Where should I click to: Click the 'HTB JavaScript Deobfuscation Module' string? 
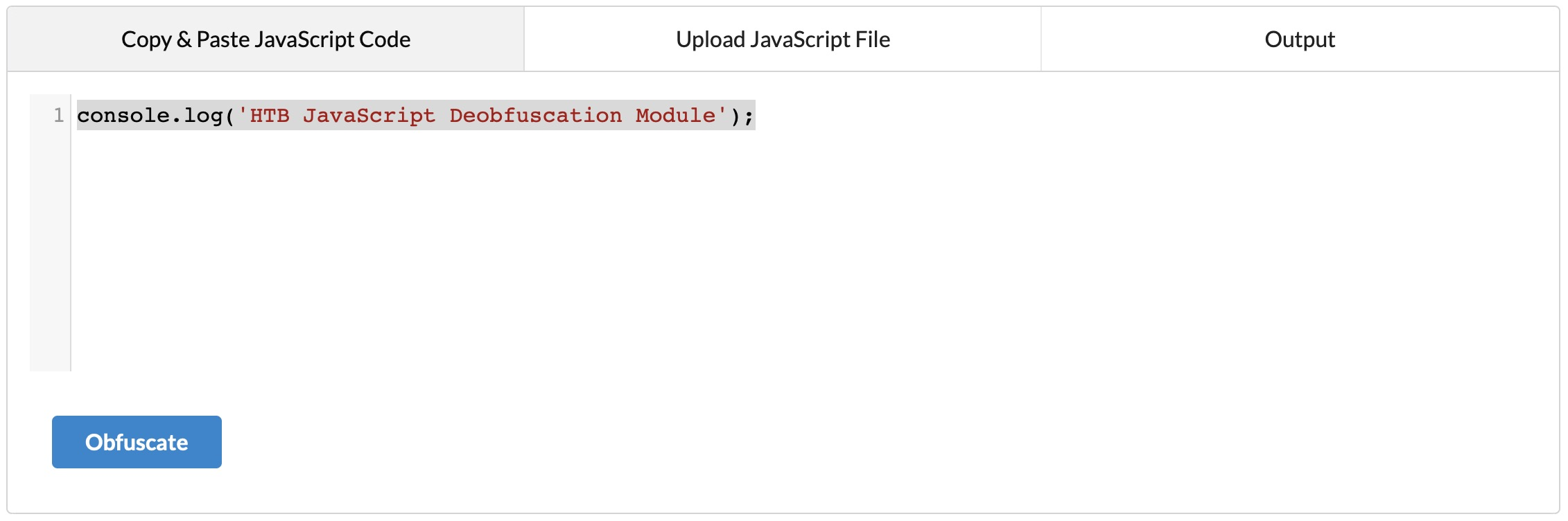(x=482, y=115)
